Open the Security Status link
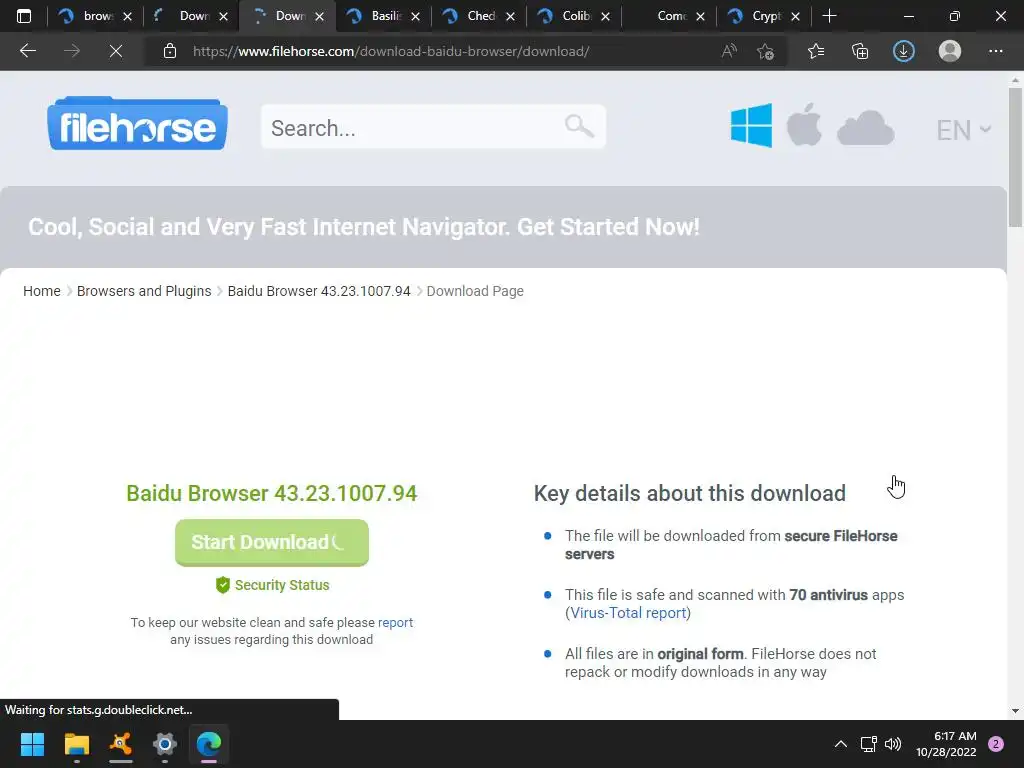 click(272, 585)
